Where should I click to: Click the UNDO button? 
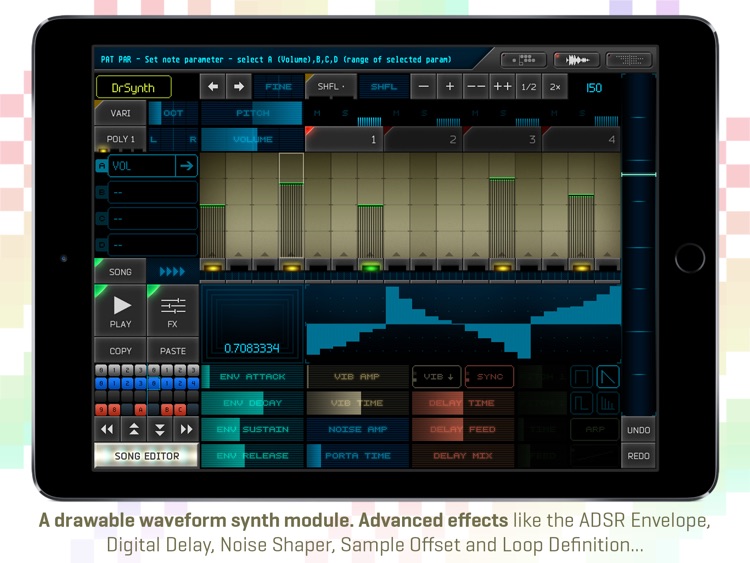tap(639, 430)
